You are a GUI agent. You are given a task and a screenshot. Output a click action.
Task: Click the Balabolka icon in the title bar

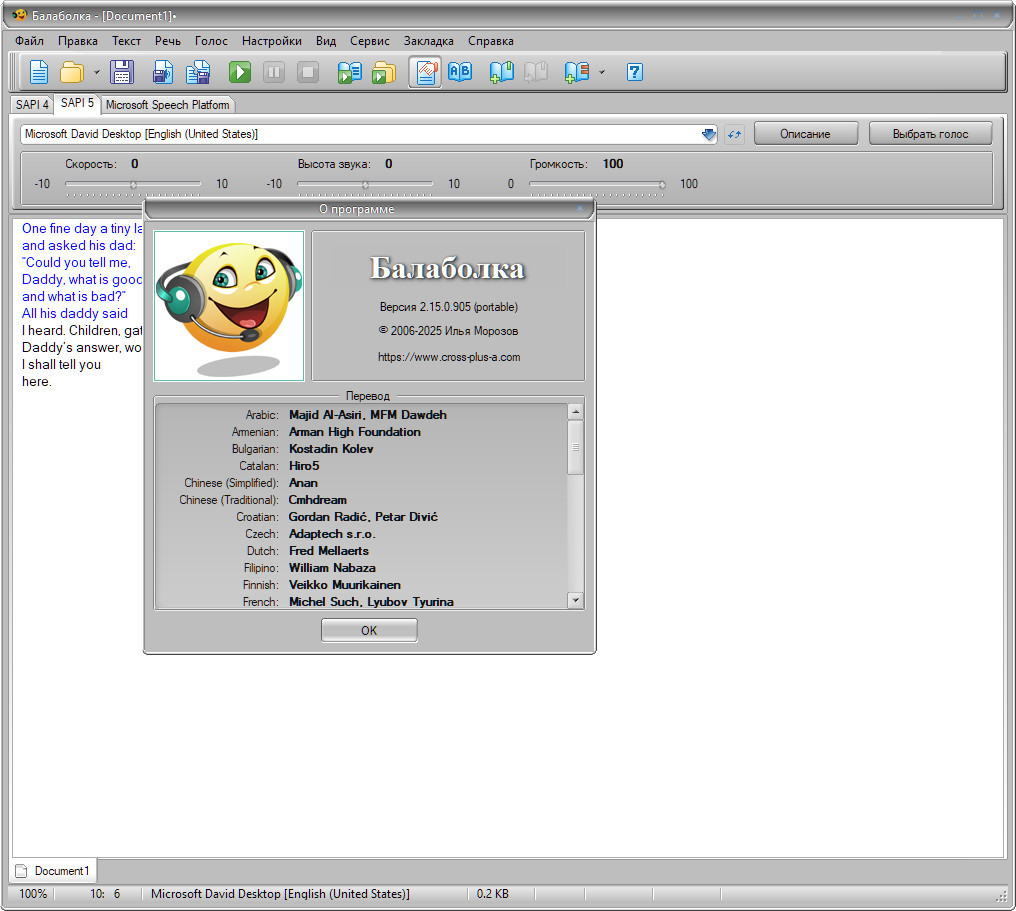19,15
